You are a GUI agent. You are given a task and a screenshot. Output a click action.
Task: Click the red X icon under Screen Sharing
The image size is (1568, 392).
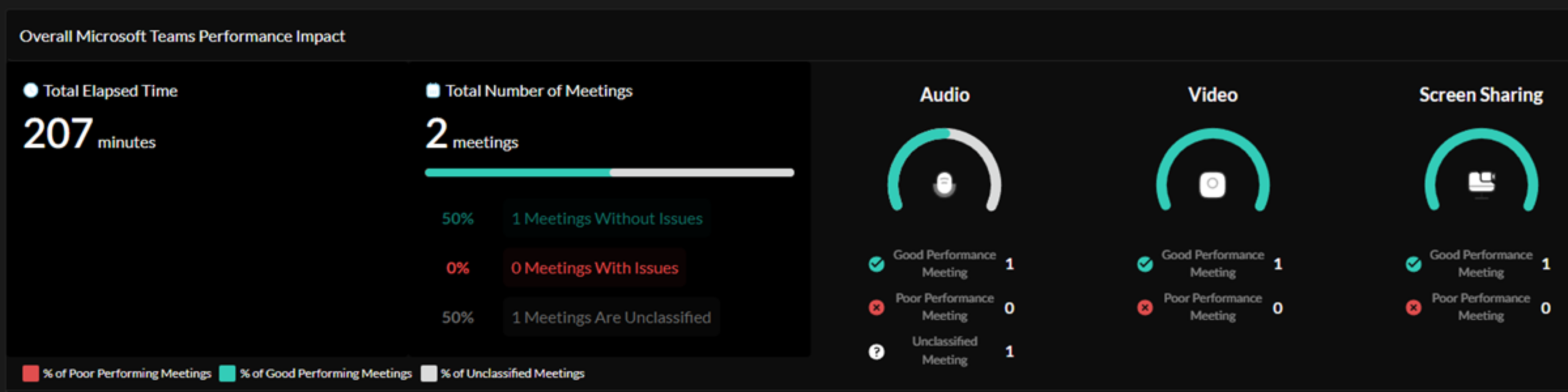1413,308
